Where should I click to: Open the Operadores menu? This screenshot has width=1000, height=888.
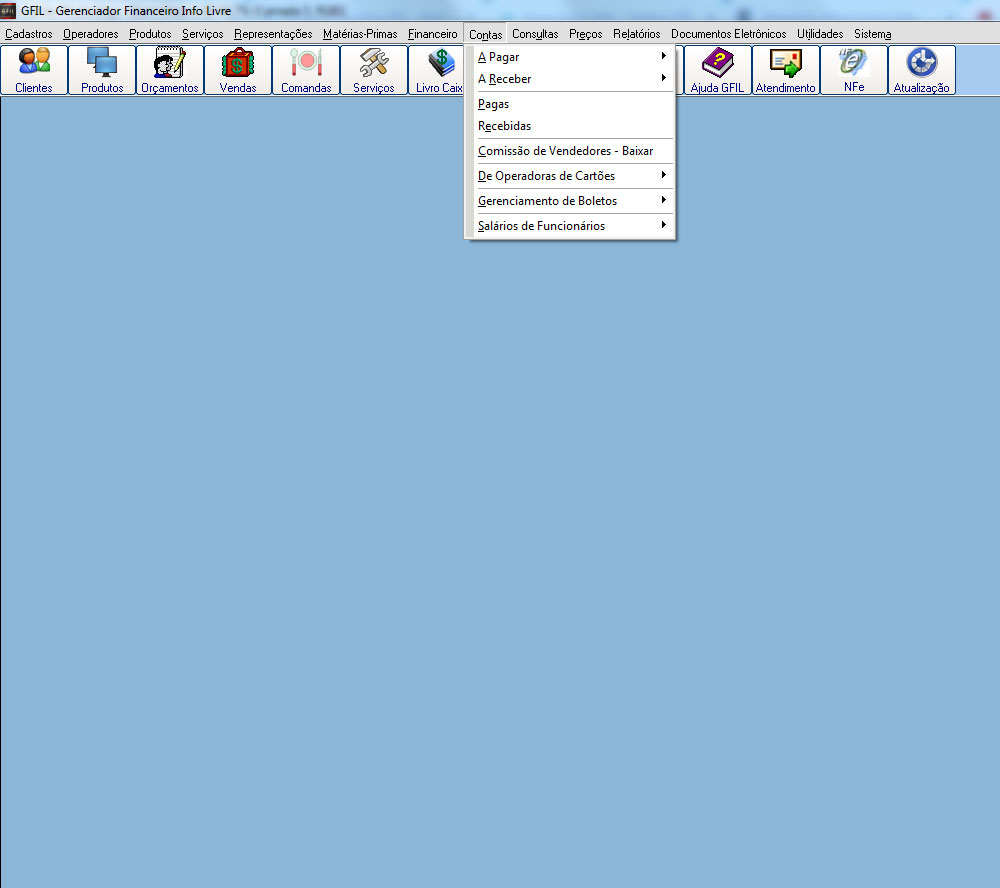point(91,34)
